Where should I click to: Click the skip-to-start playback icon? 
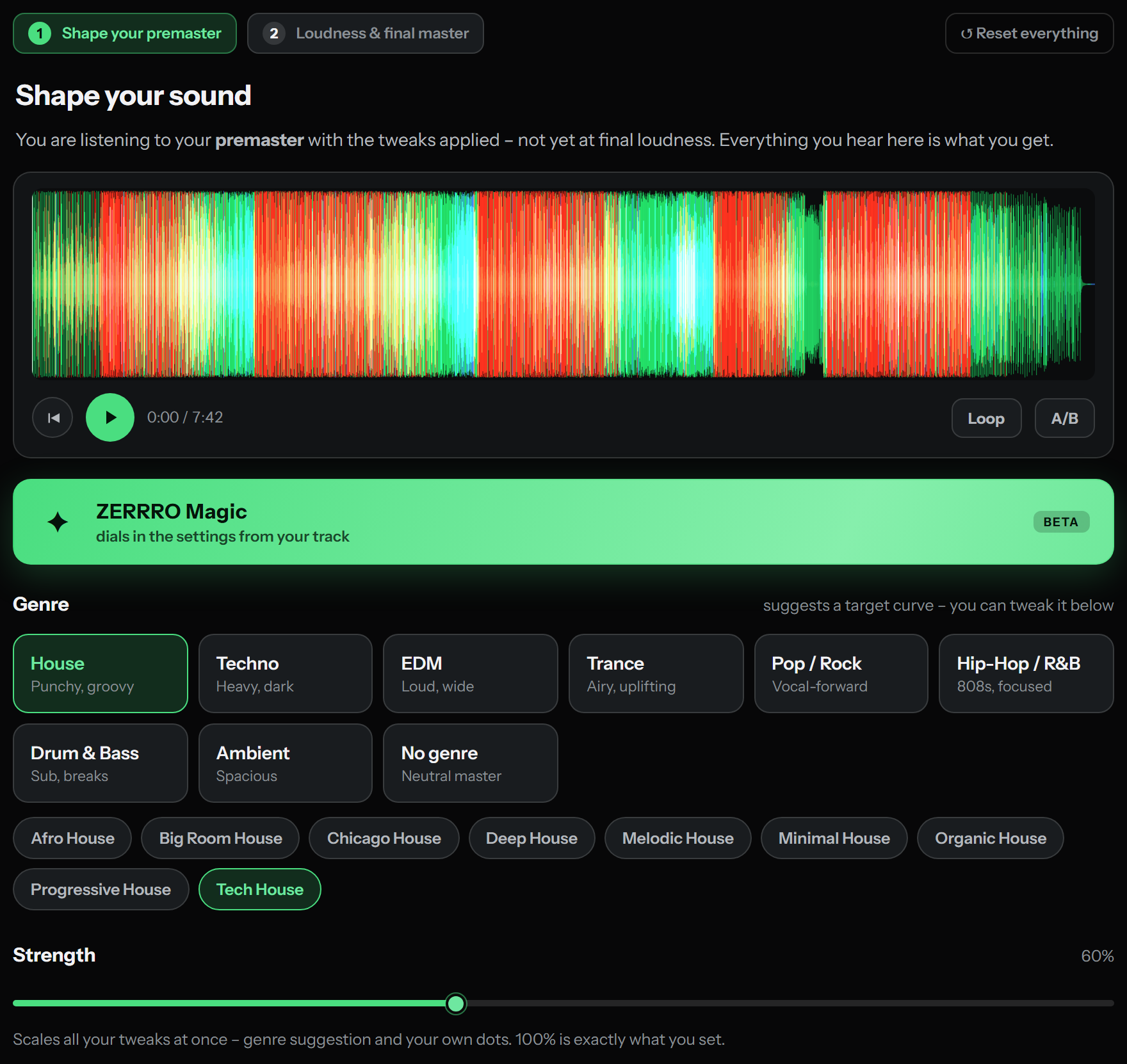point(53,418)
